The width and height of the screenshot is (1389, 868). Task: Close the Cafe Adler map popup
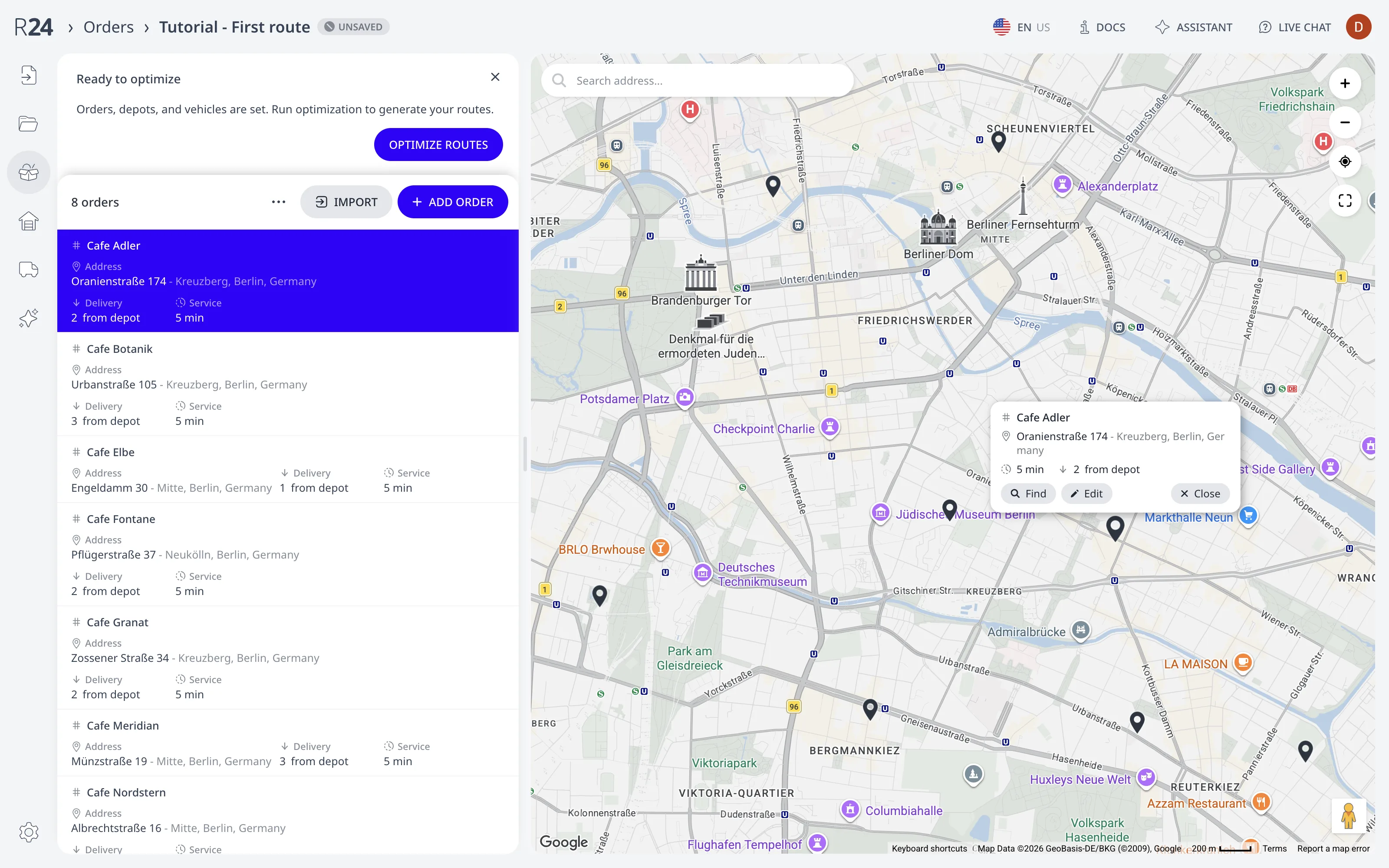coord(1200,494)
